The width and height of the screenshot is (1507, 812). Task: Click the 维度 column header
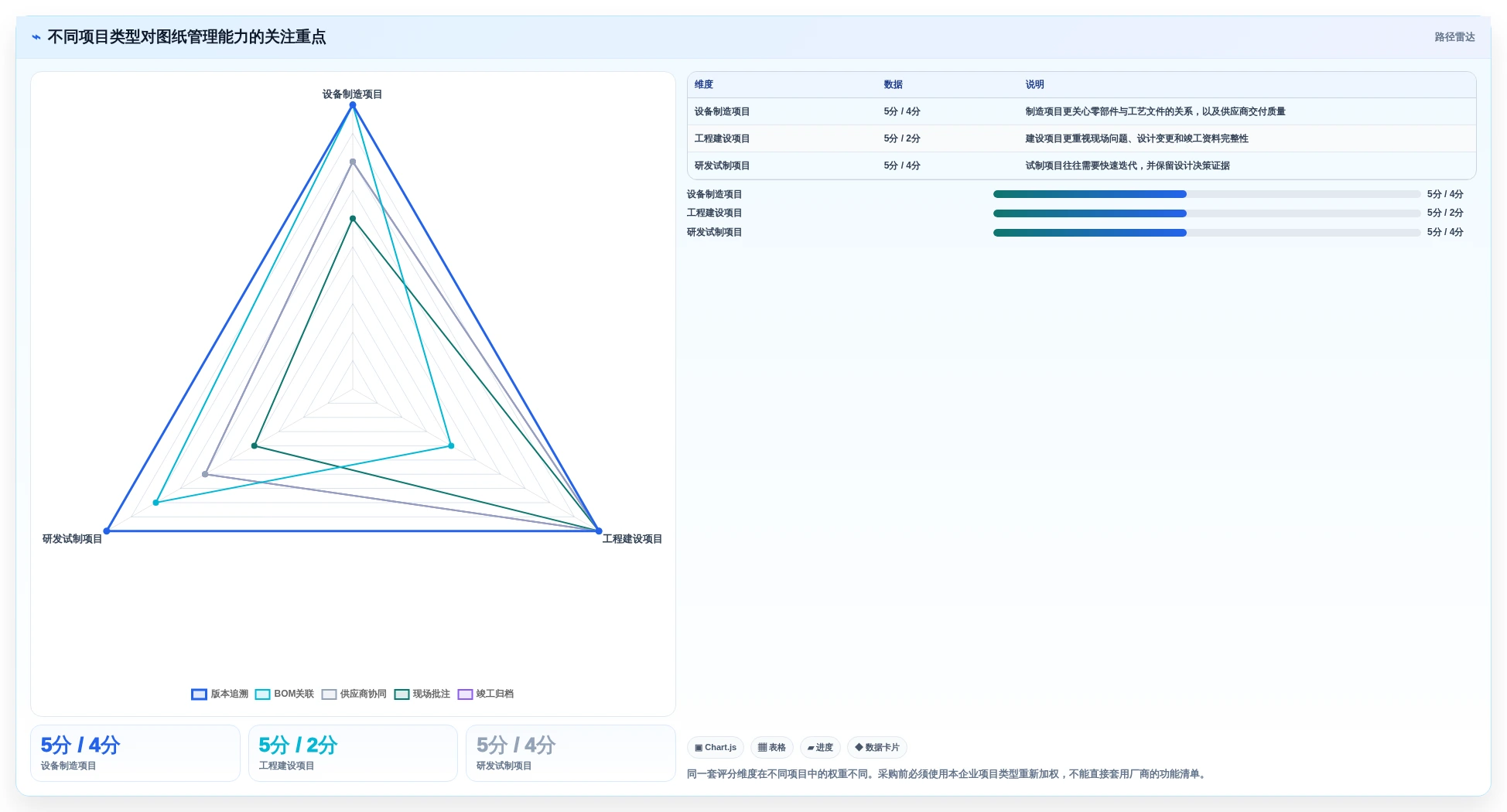[704, 84]
